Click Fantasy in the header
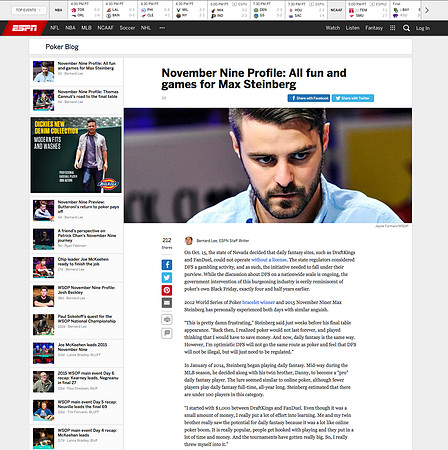The image size is (448, 450). pyautogui.click(x=374, y=28)
